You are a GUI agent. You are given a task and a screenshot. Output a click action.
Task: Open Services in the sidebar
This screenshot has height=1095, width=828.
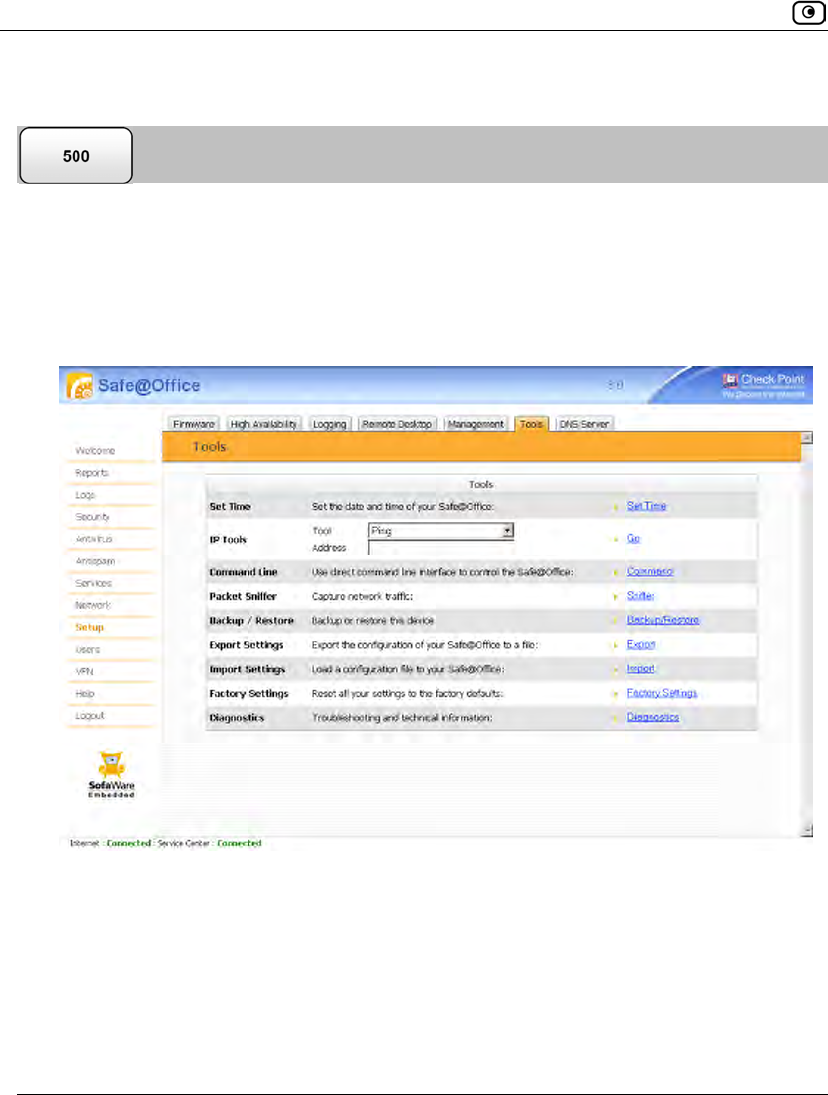[94, 583]
